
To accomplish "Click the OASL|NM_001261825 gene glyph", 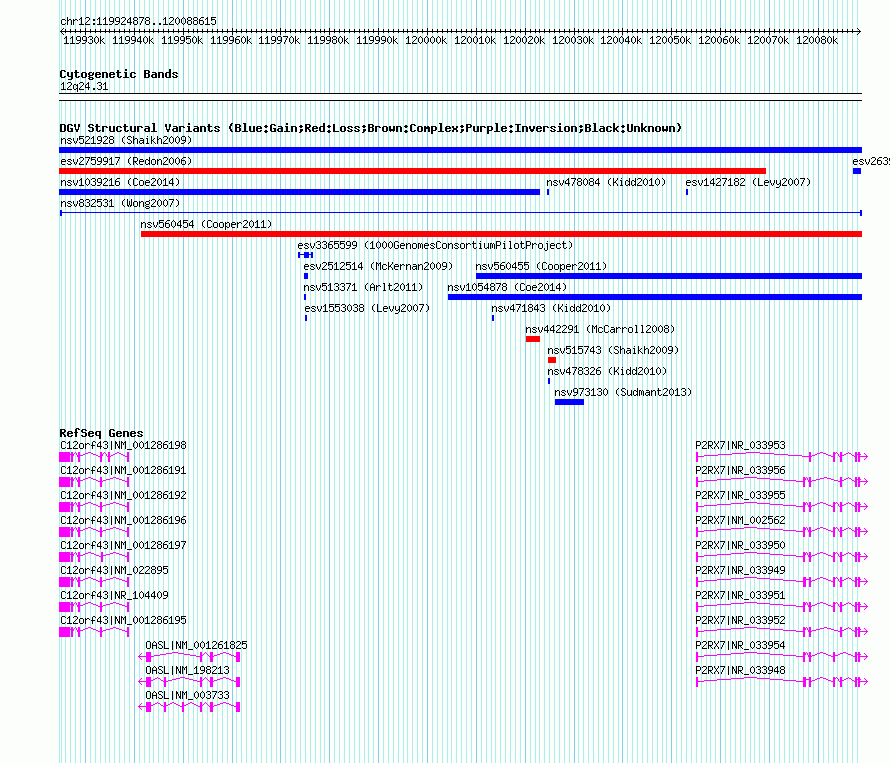I will [x=189, y=657].
